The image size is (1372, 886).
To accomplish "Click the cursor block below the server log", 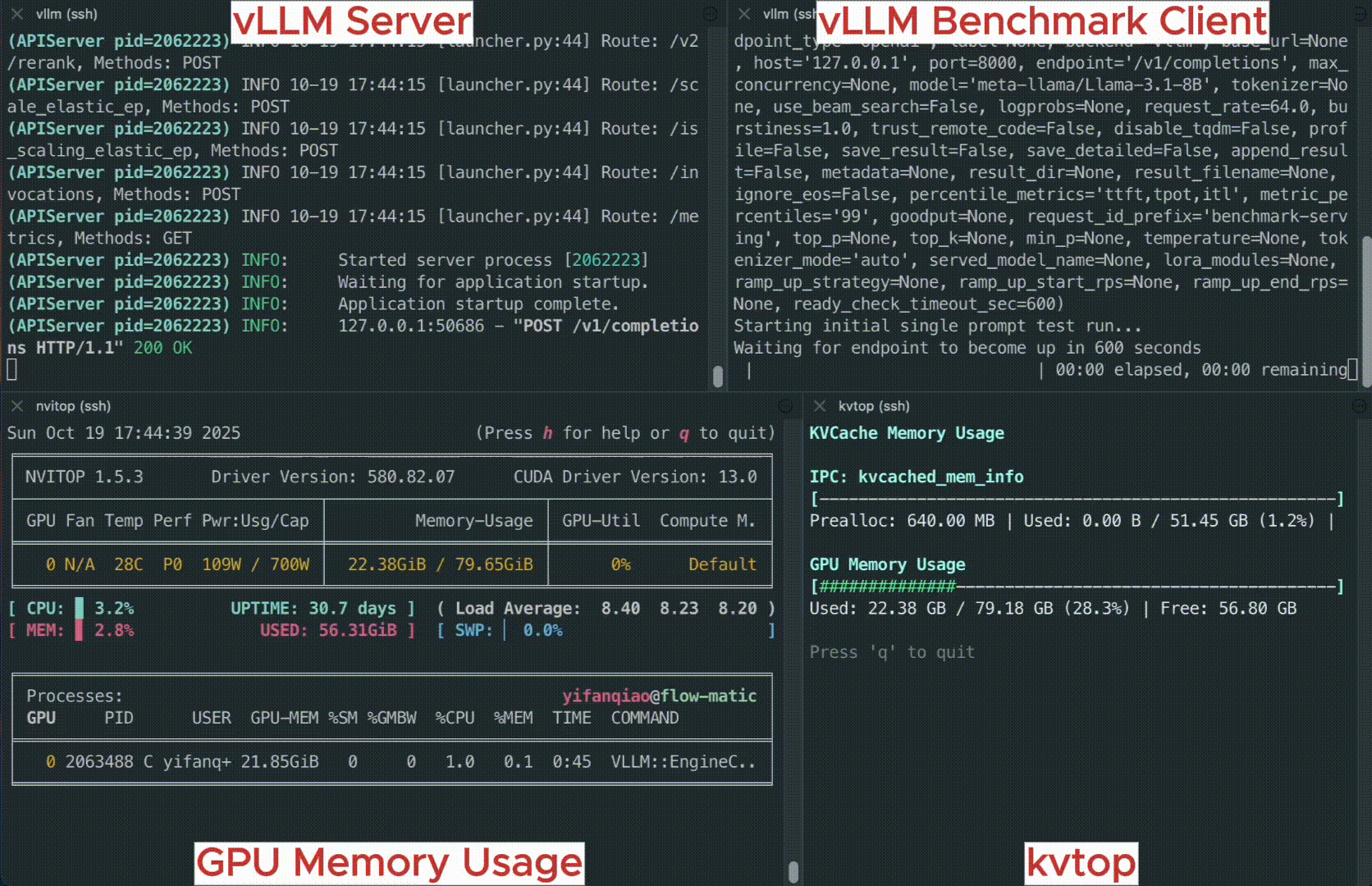I will pyautogui.click(x=11, y=369).
